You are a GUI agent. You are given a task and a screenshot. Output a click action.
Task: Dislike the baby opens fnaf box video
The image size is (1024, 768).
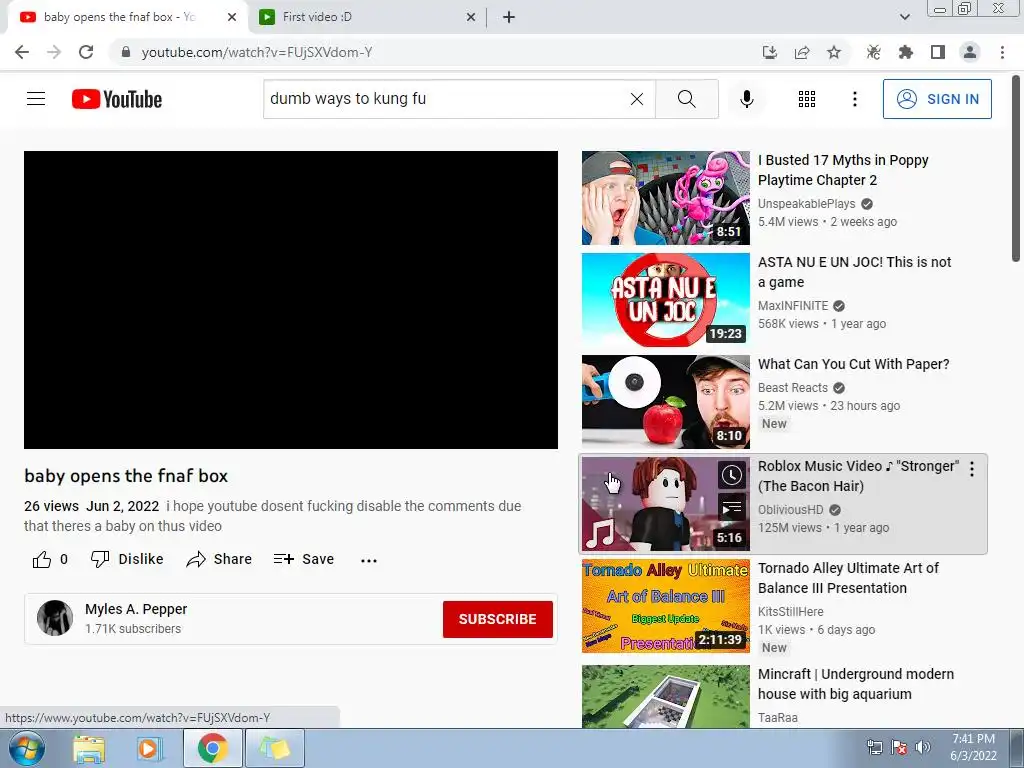point(127,559)
